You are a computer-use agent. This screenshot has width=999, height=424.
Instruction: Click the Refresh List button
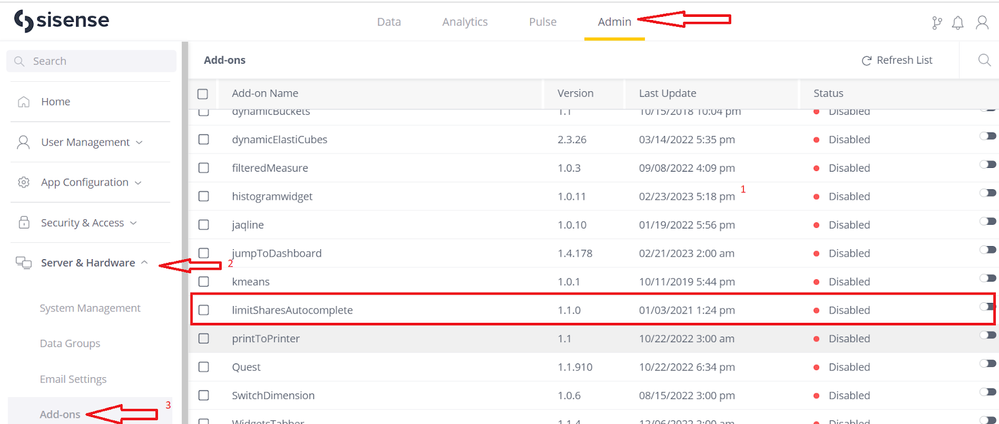(896, 60)
